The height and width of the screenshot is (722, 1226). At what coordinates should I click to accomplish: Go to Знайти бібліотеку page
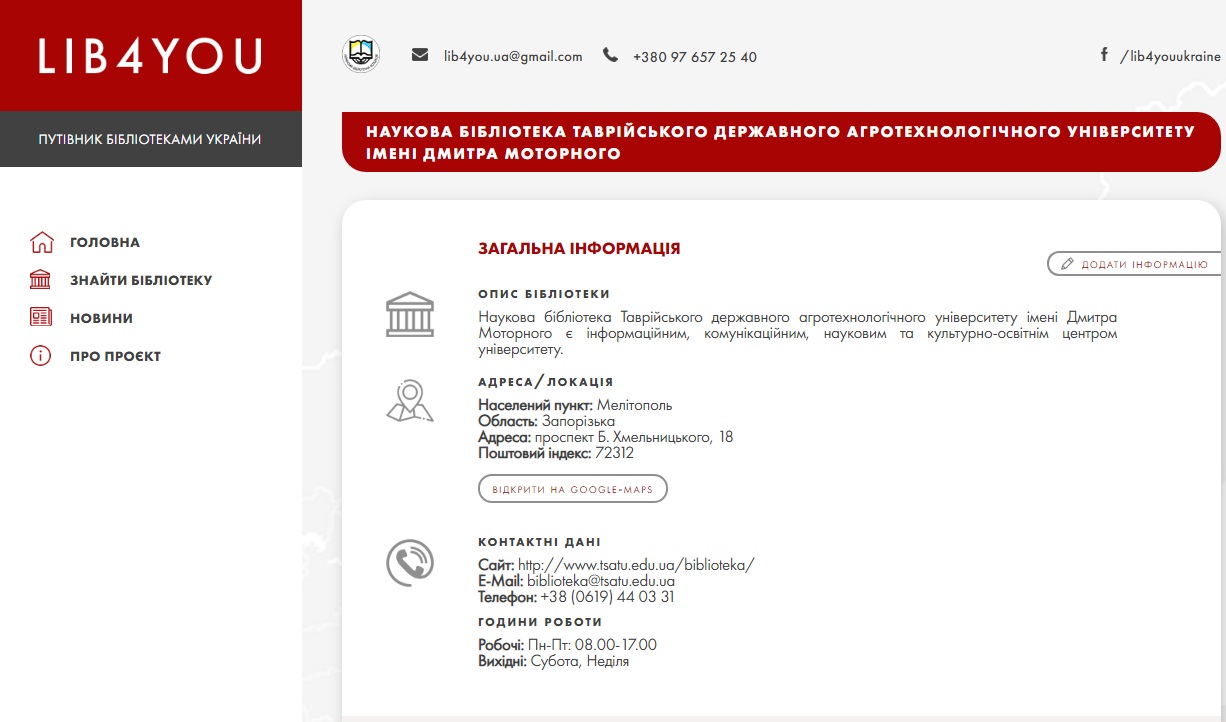(141, 280)
